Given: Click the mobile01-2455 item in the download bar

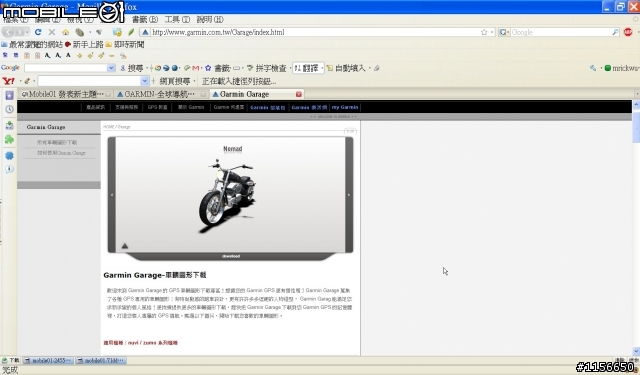Looking at the screenshot, I should (x=48, y=361).
